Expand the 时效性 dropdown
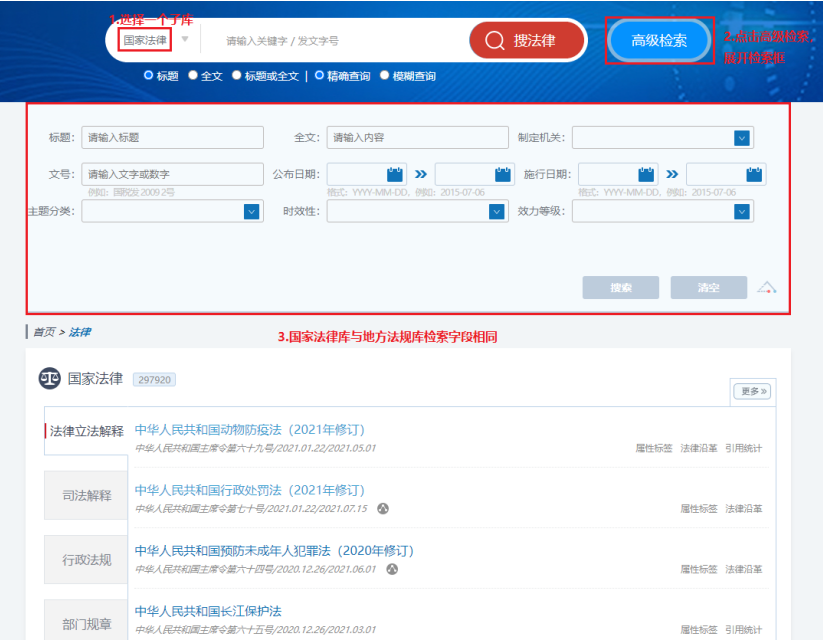This screenshot has height=642, width=823. point(497,212)
